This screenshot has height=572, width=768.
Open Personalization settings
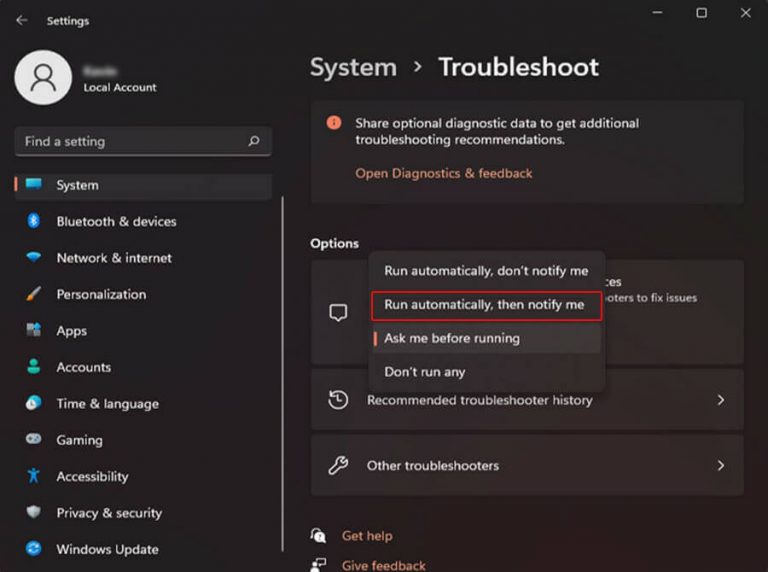pos(143,294)
